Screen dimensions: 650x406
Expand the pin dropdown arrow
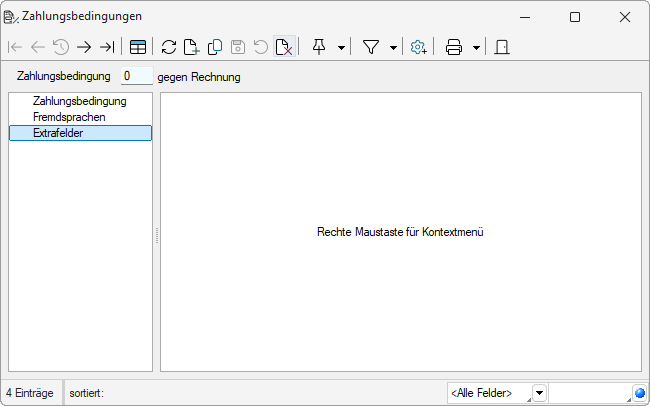[x=342, y=47]
